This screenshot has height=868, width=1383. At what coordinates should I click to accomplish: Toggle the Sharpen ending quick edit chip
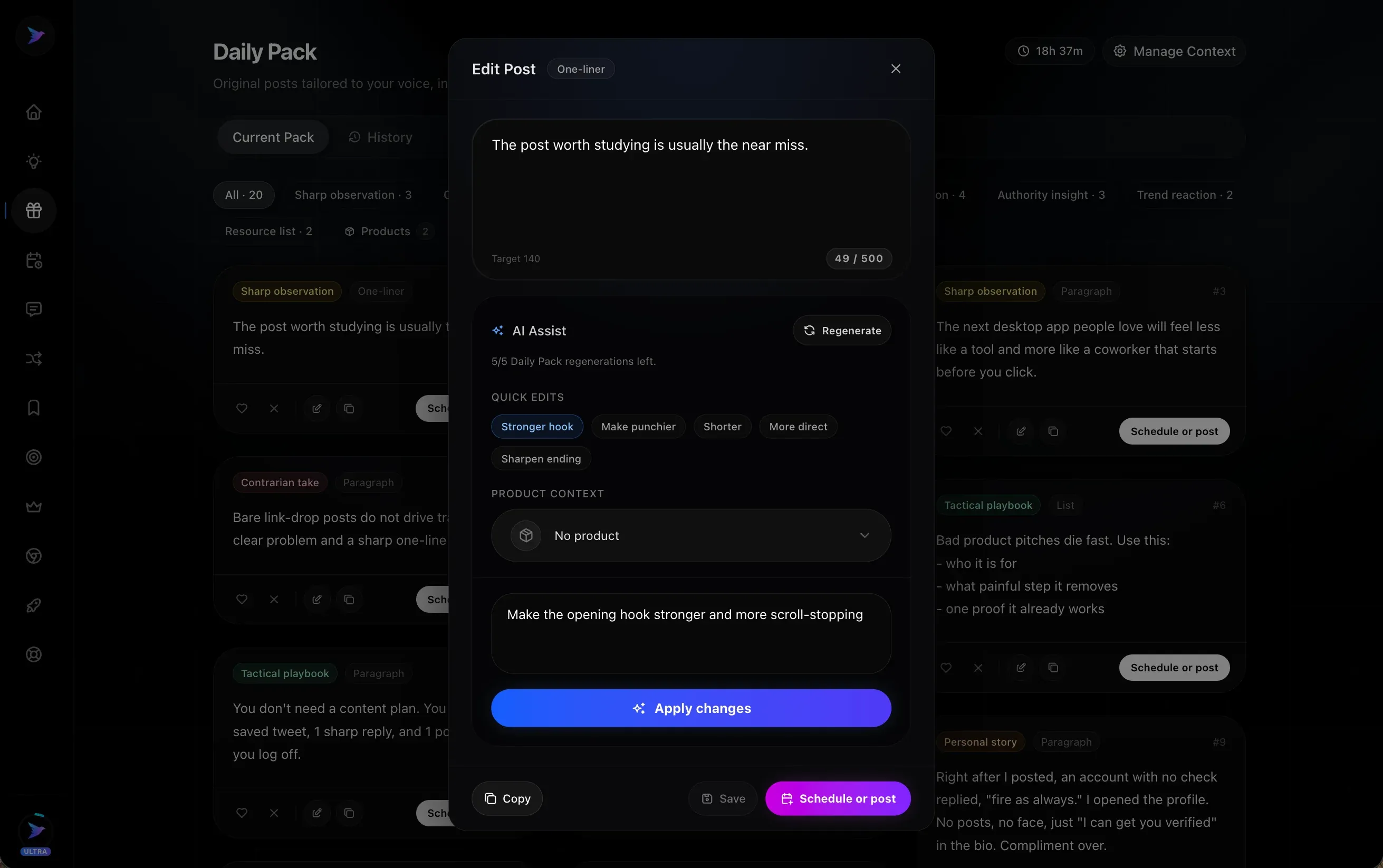541,459
